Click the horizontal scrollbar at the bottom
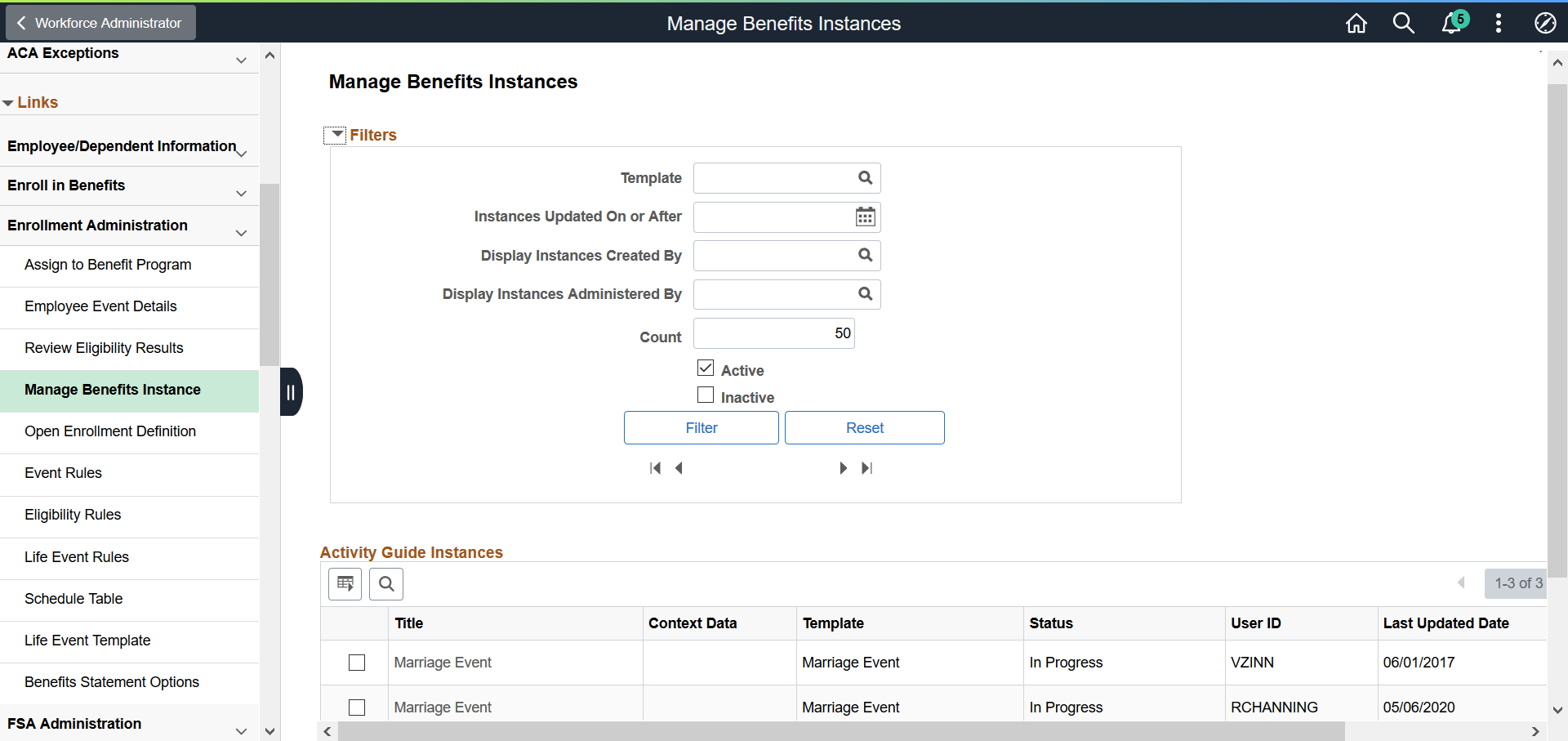Screen dimensions: 1568x741 pos(841,731)
